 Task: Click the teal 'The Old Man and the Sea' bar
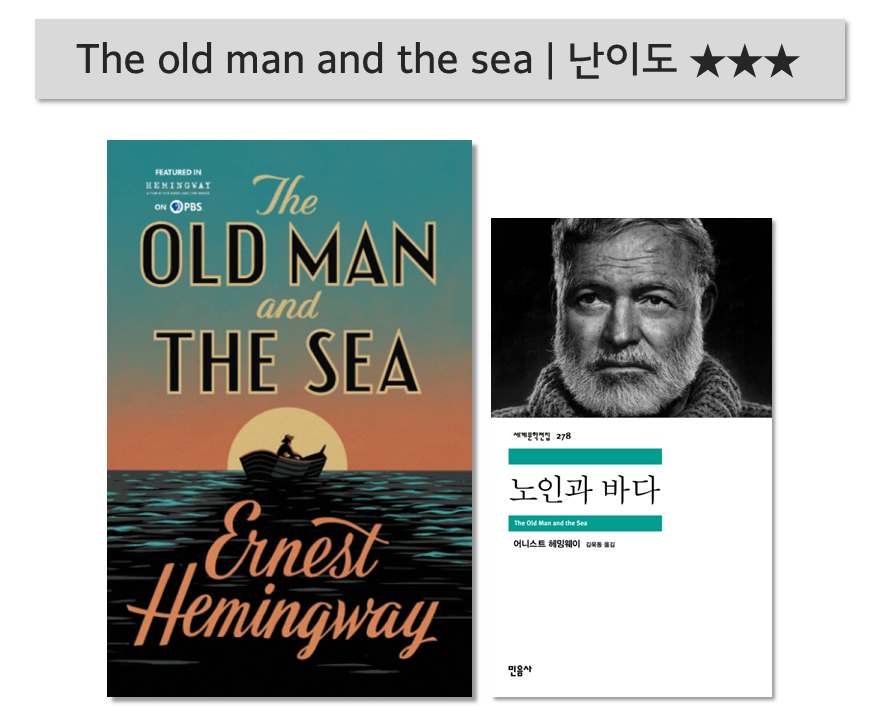click(585, 523)
